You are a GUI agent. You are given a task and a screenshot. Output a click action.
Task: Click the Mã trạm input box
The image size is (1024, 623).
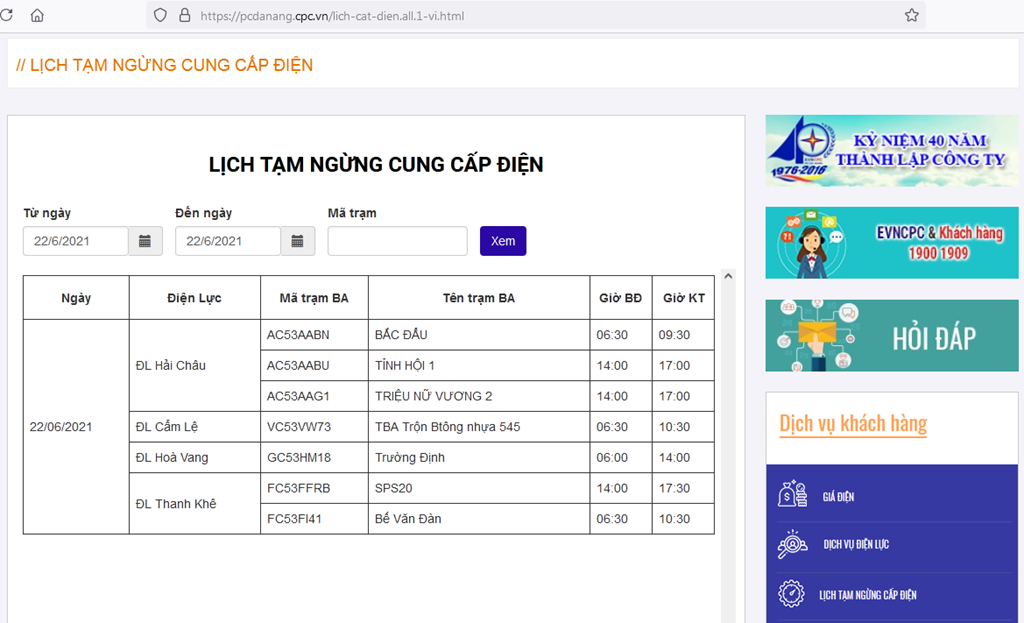click(x=398, y=241)
